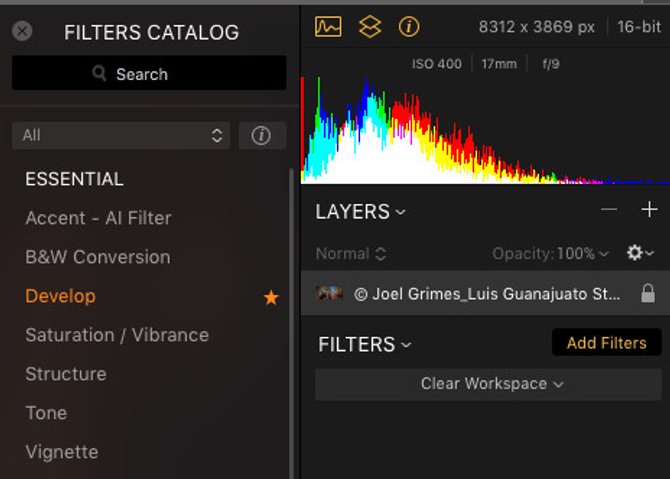Click the Search field in Filters Catalog
Screen dimensions: 670x479
[149, 73]
